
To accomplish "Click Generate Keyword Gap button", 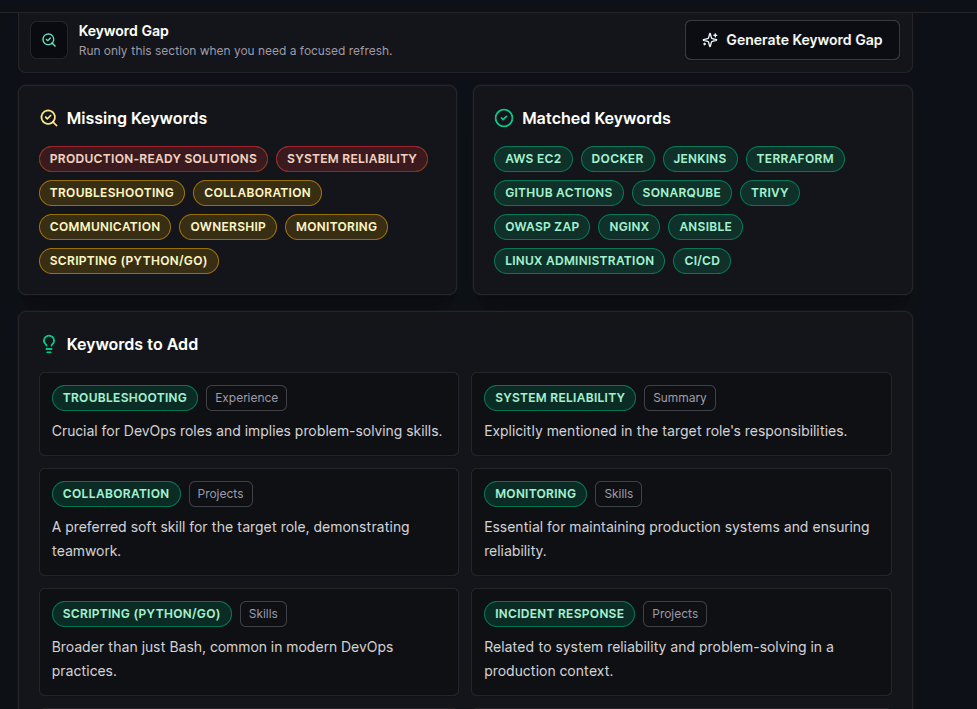I will (x=792, y=40).
